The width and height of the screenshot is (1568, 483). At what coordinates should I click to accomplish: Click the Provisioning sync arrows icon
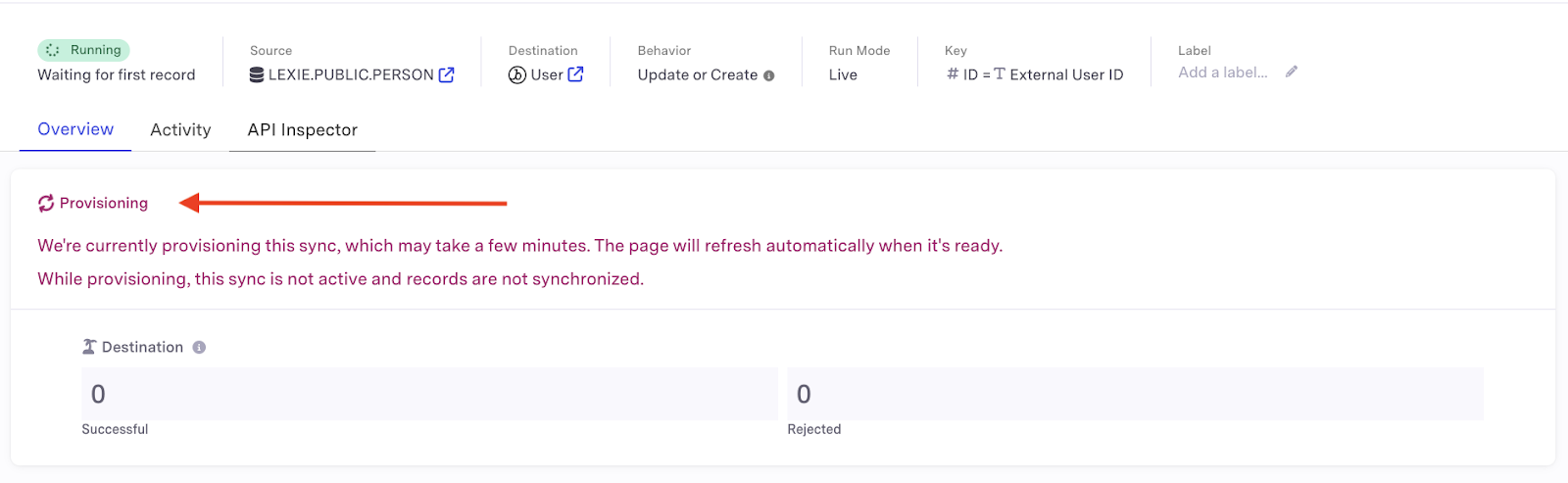click(x=46, y=204)
